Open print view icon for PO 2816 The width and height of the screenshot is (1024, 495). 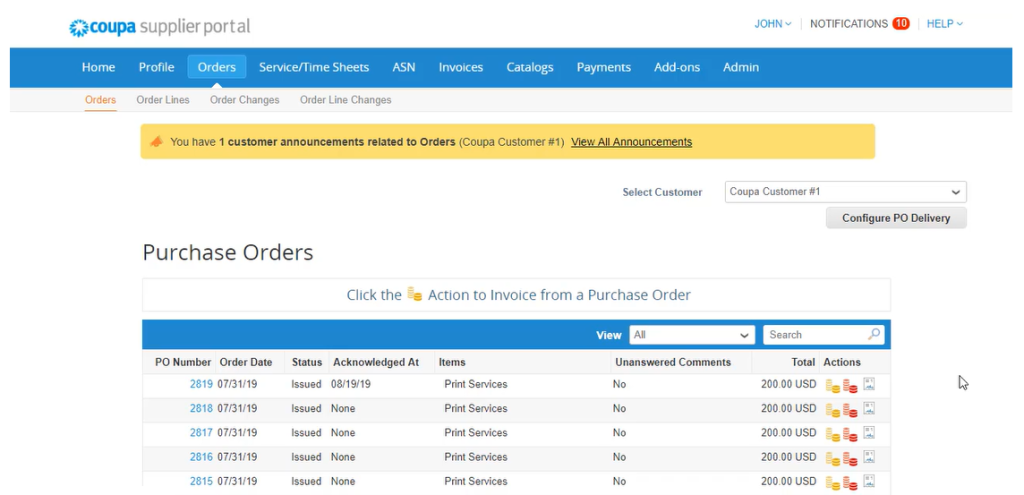pos(869,456)
